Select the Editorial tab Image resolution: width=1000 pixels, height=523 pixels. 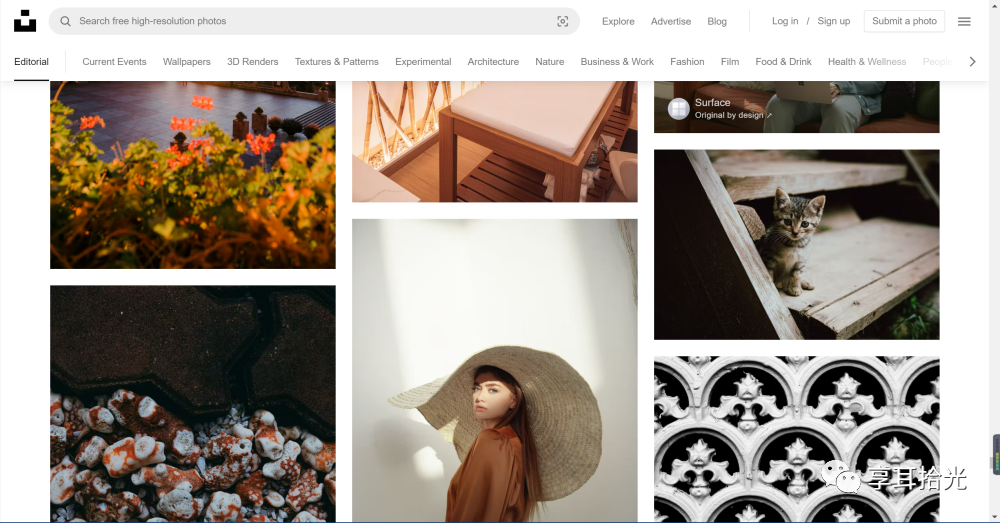coord(31,62)
